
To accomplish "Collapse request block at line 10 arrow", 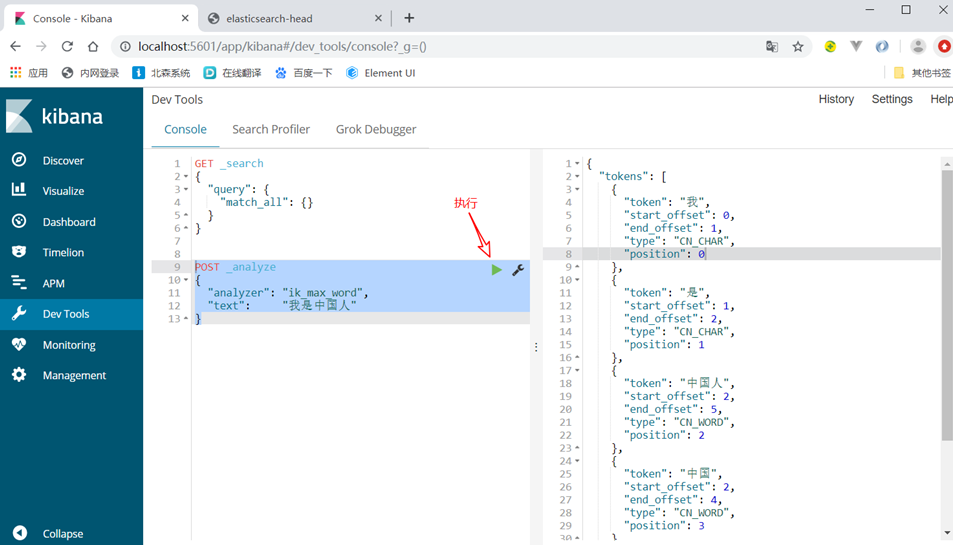I will [185, 280].
